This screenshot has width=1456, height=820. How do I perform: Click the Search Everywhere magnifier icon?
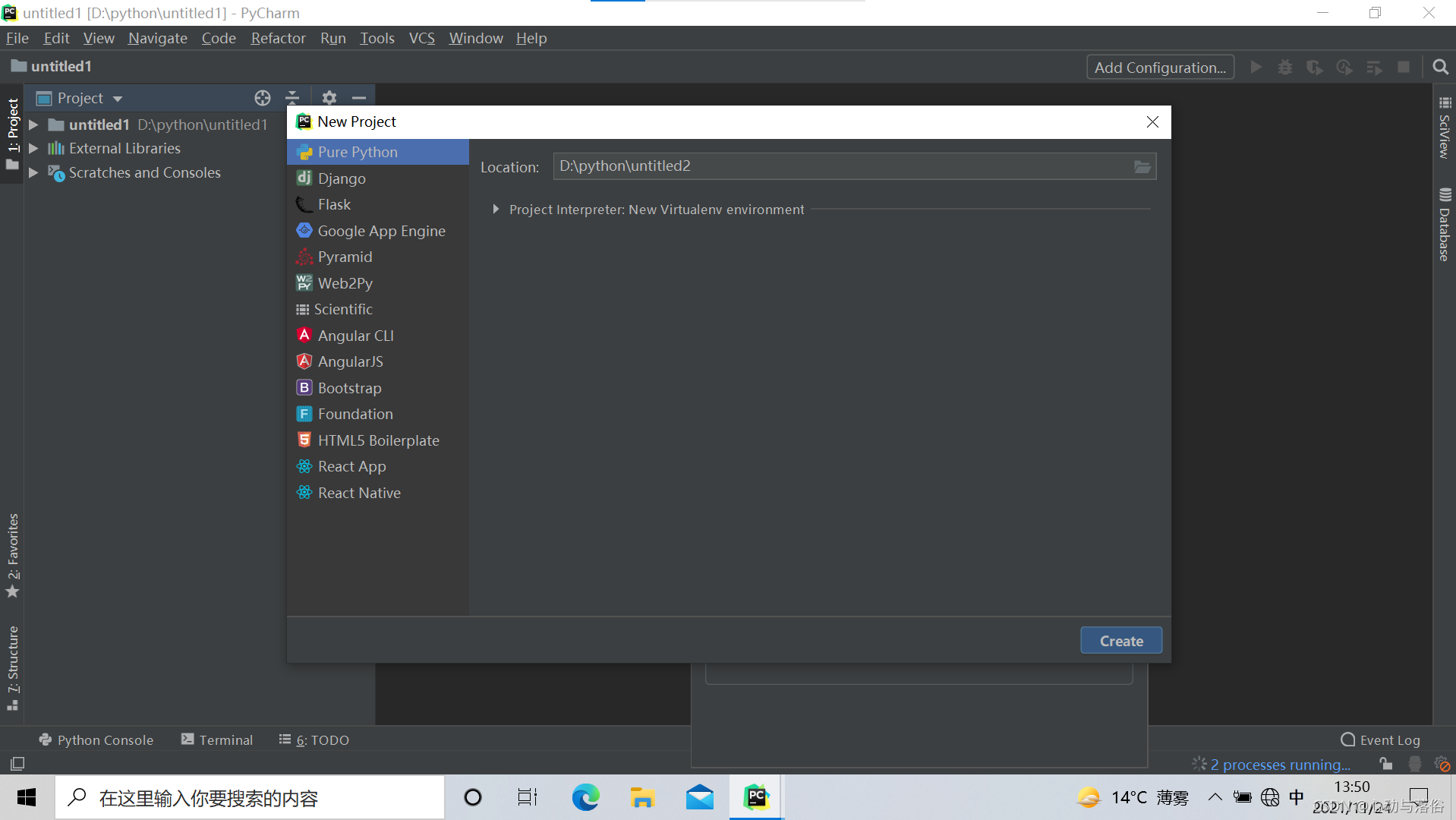[1440, 68]
